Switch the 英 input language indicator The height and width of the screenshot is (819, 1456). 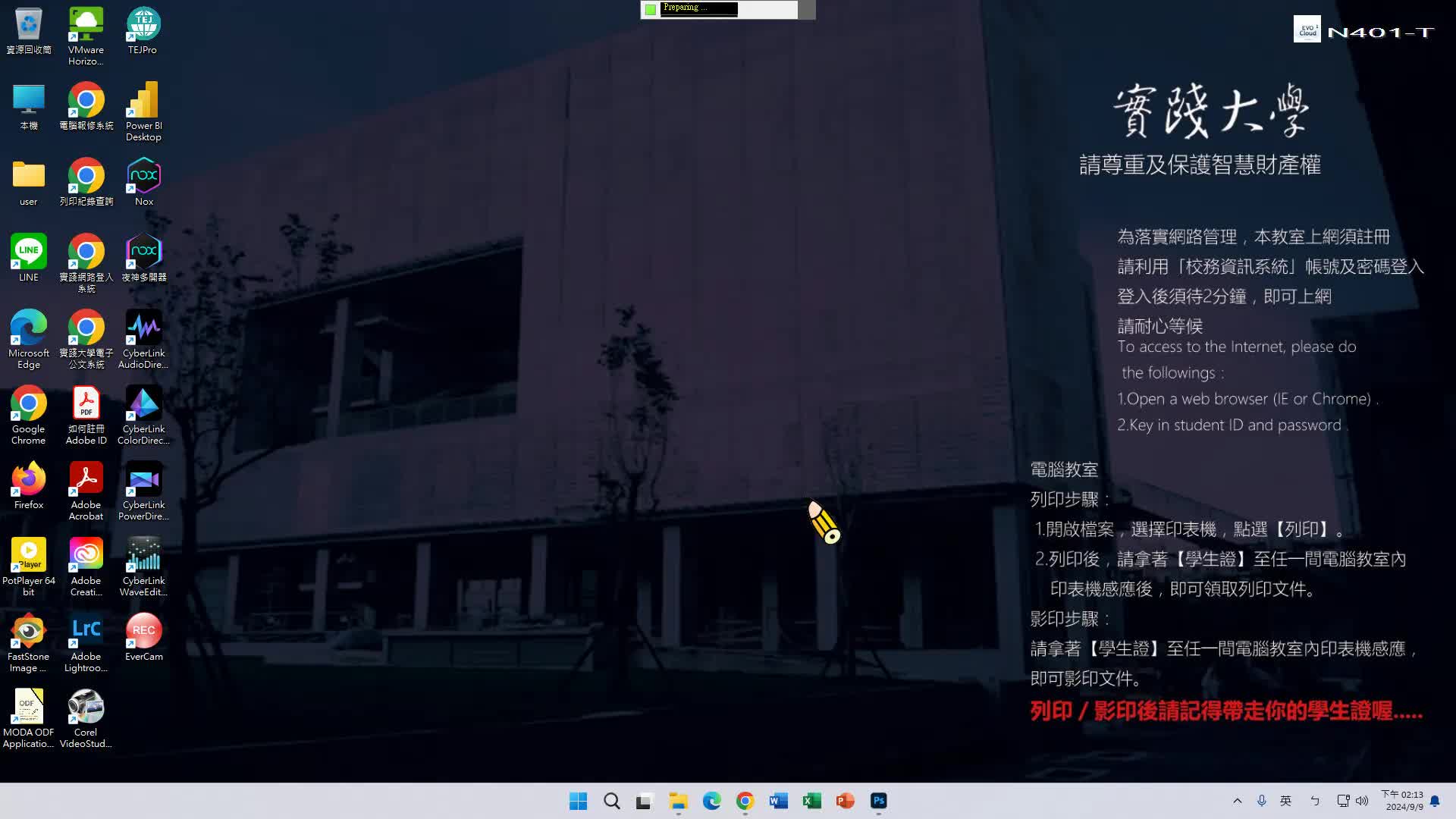(1285, 801)
